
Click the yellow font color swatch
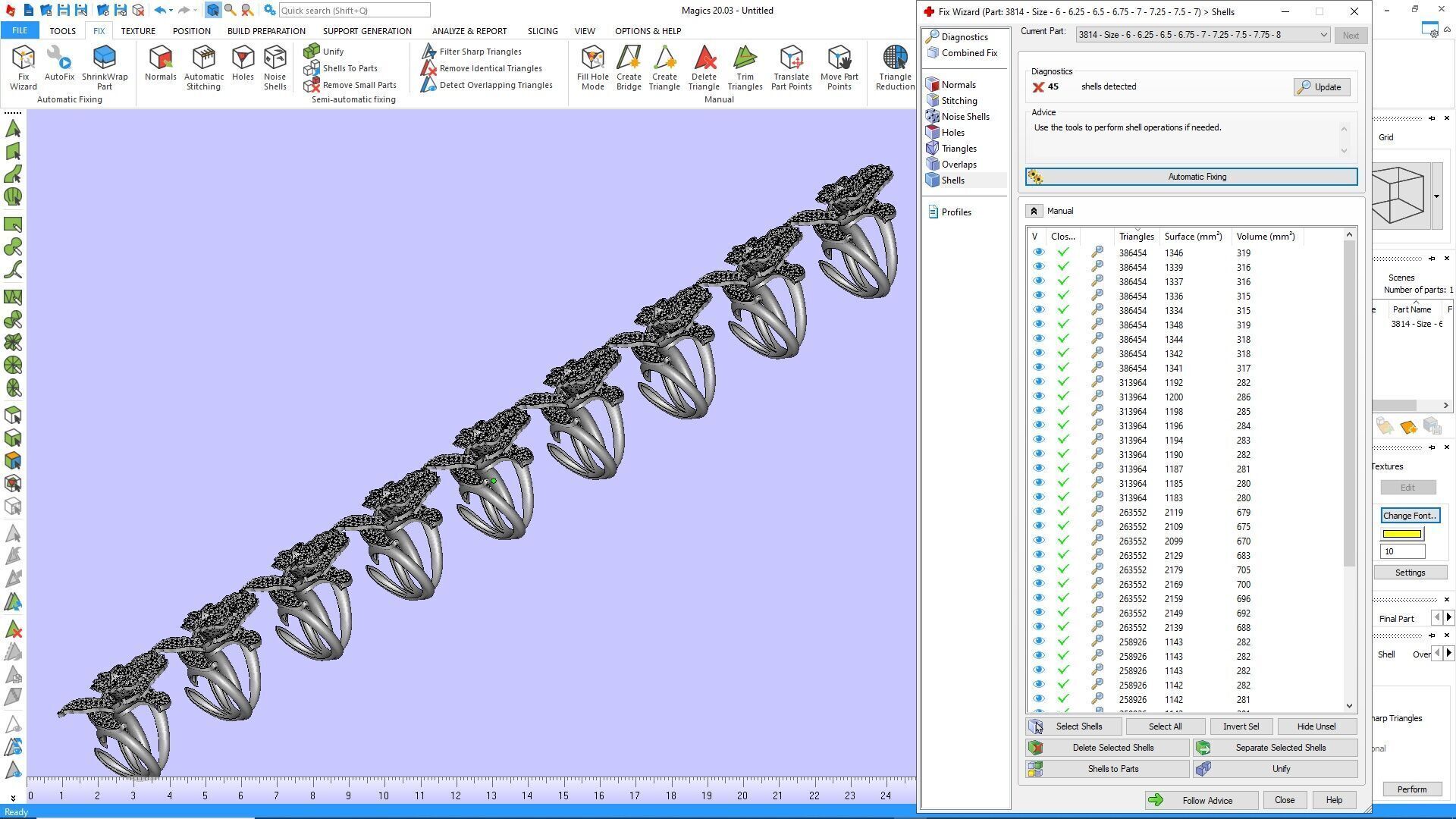1401,534
